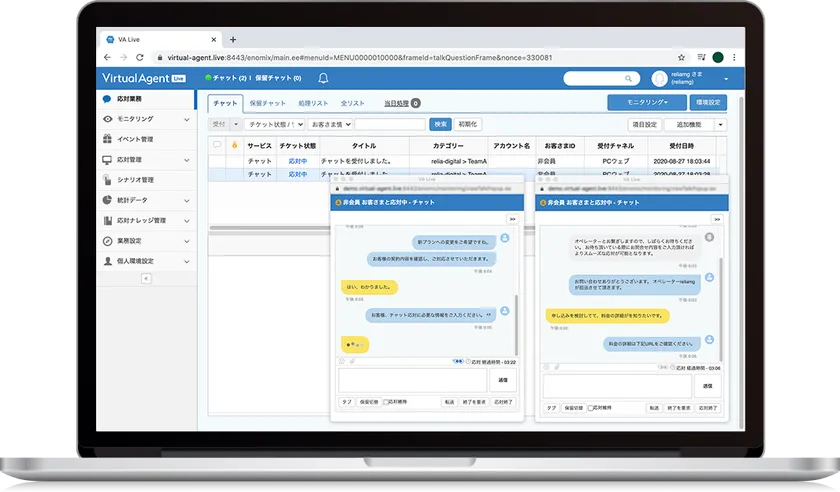Open the チケット状態 filter dropdown
The width and height of the screenshot is (840, 492).
274,124
